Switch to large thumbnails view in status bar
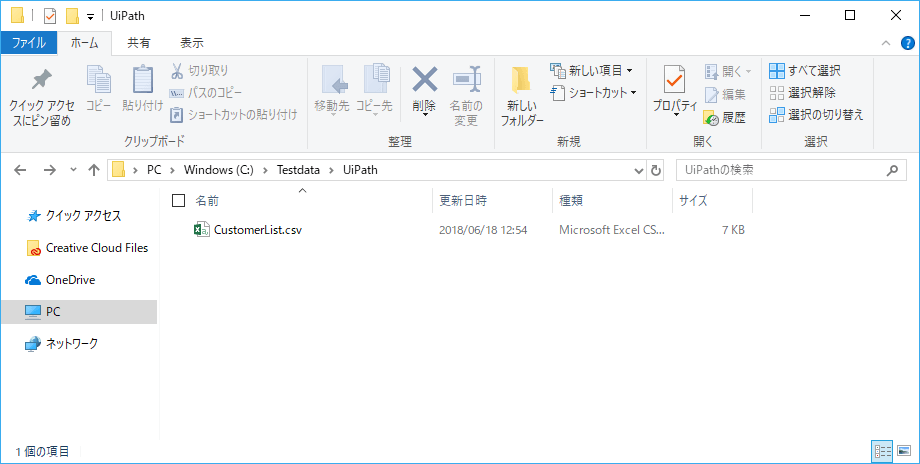The image size is (920, 464). [904, 451]
